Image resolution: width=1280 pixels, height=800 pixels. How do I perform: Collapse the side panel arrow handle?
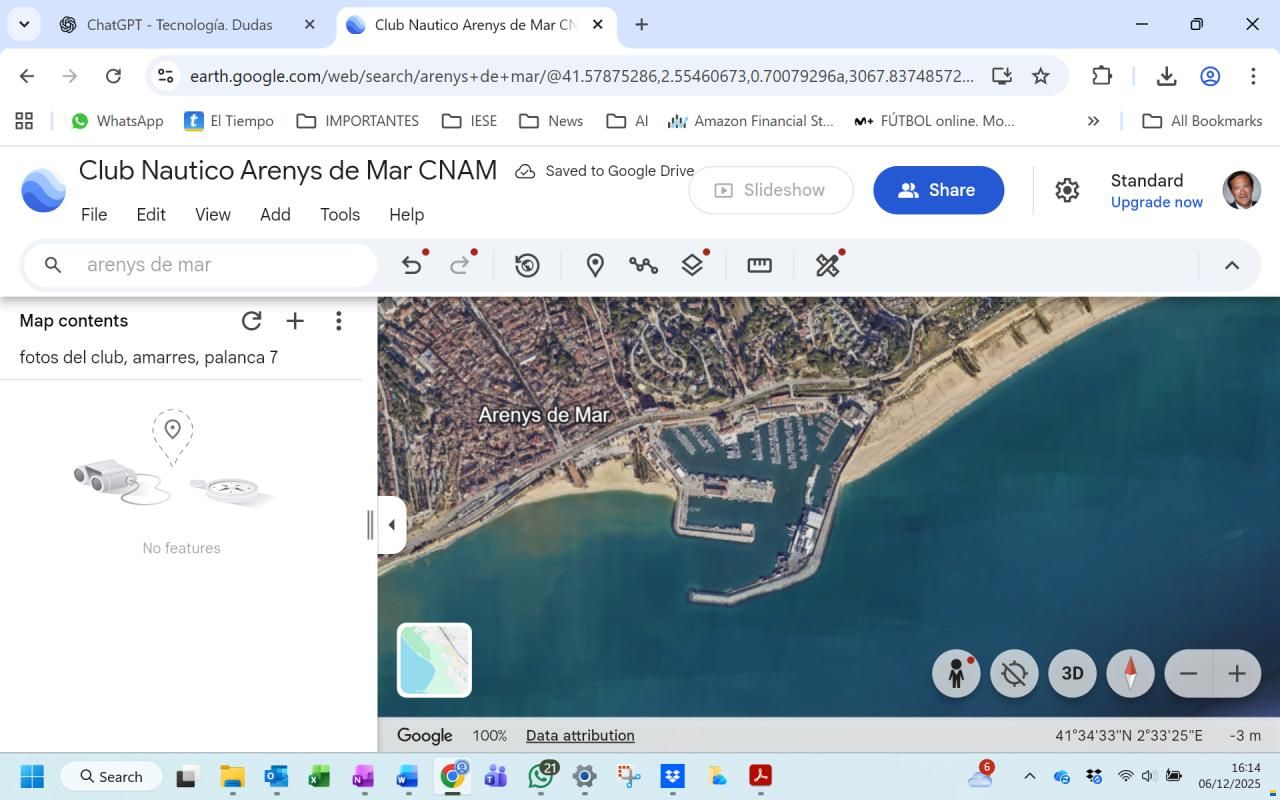(392, 525)
